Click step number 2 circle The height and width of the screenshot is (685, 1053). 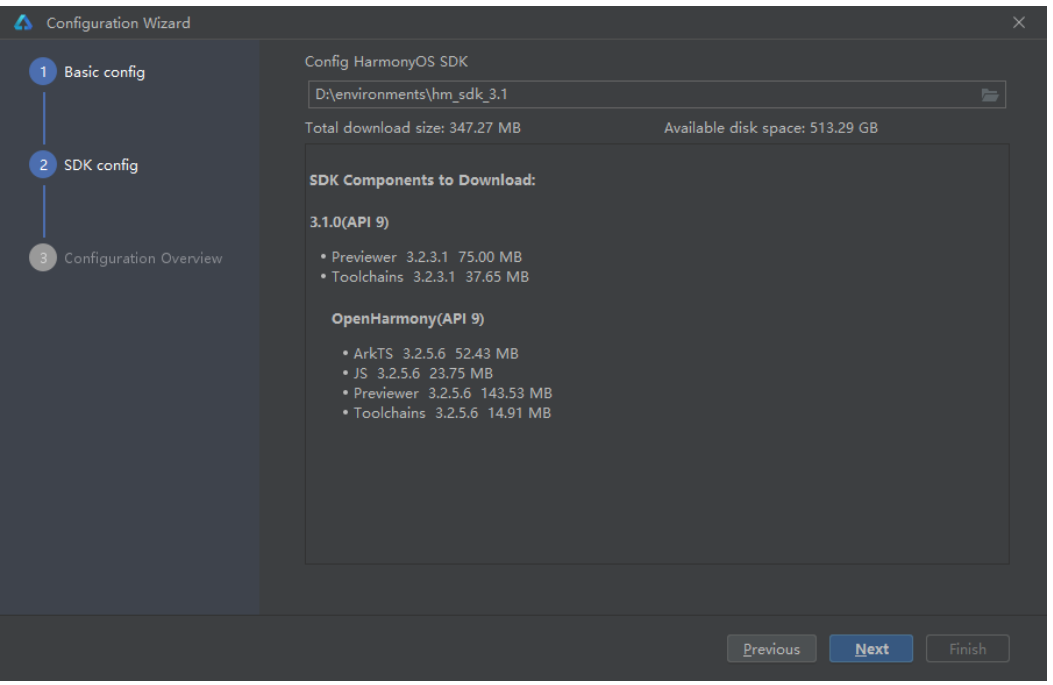(43, 165)
